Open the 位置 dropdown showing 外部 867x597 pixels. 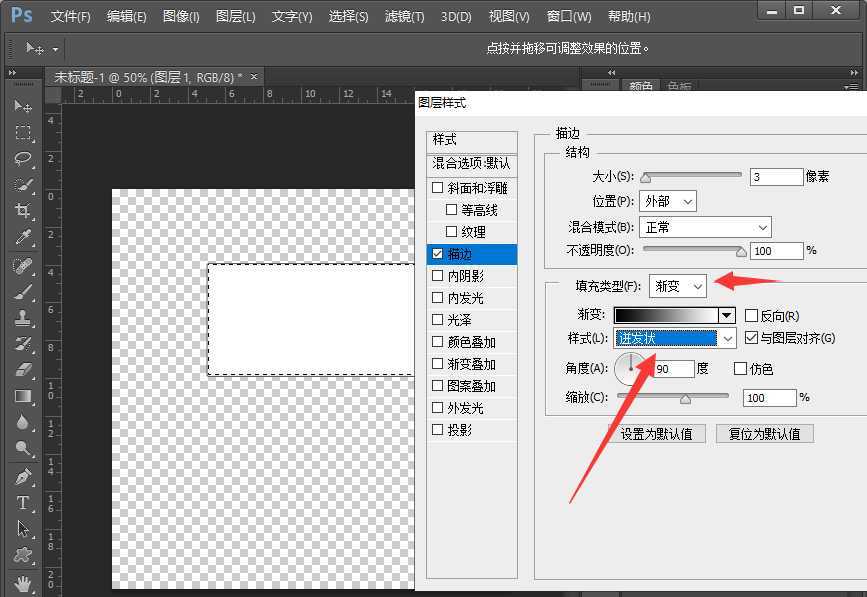667,200
